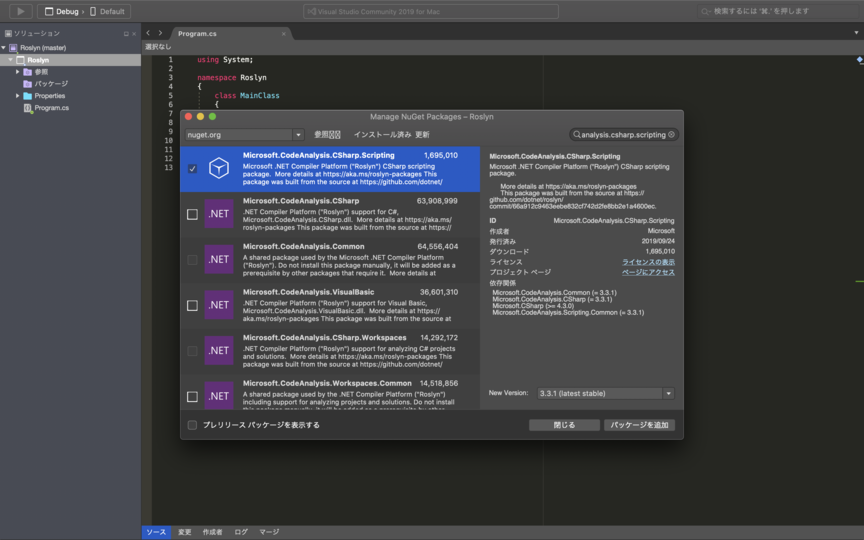Clear the NuGet search text
This screenshot has height=540, width=864.
(x=671, y=134)
